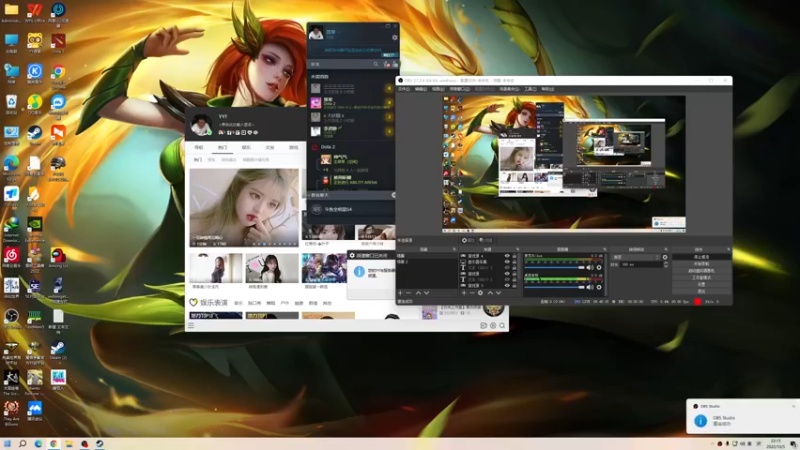Move the selected source up in OBS
The height and width of the screenshot is (450, 800).
[x=490, y=293]
